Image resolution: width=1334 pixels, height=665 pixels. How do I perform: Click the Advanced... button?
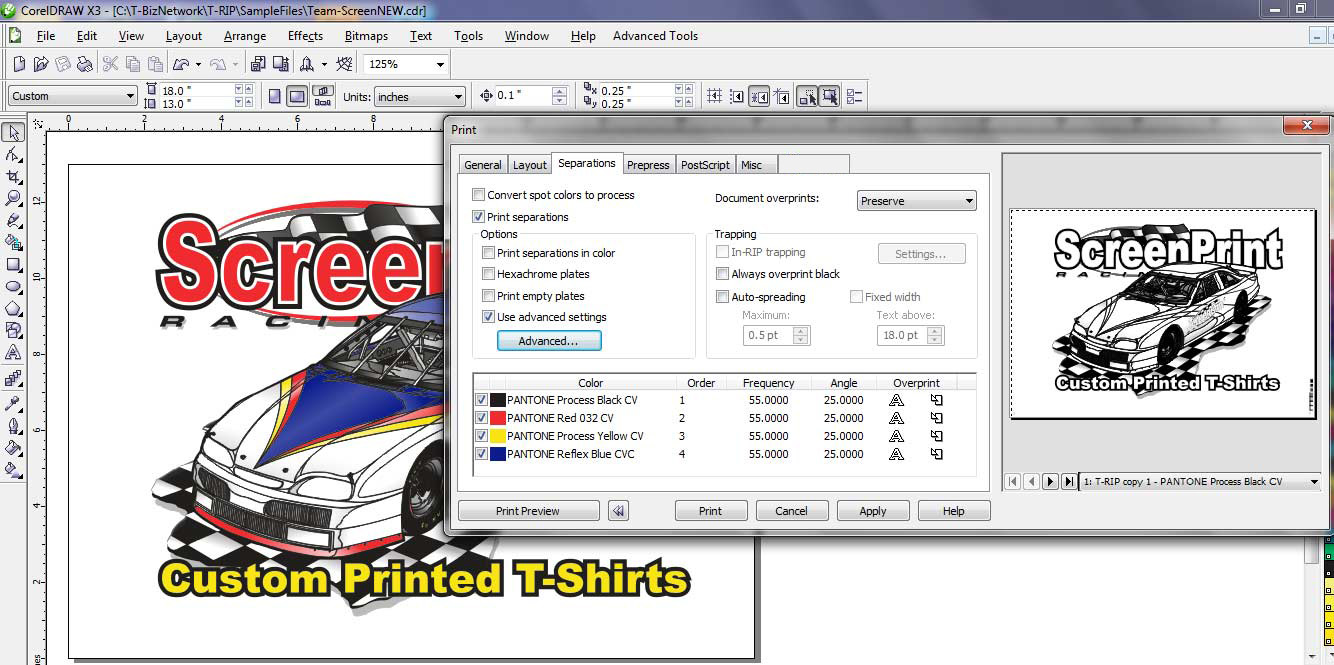click(548, 341)
